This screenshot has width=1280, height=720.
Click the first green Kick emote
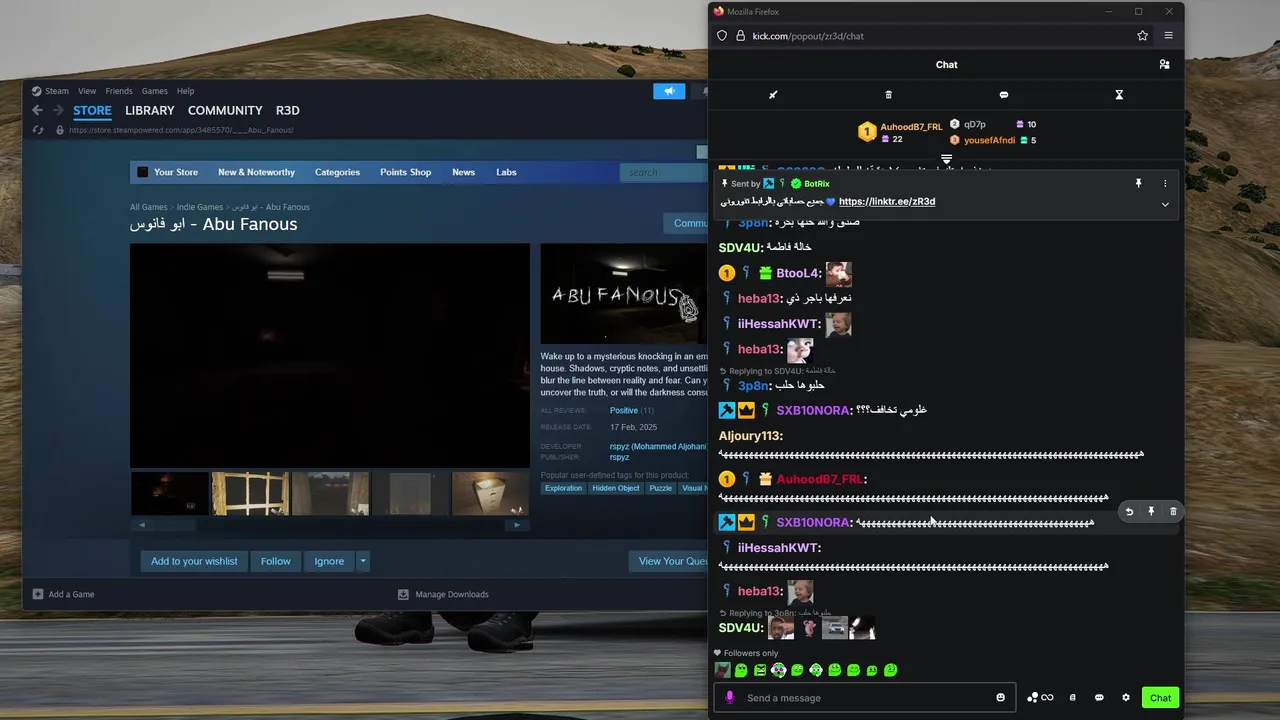coord(741,670)
